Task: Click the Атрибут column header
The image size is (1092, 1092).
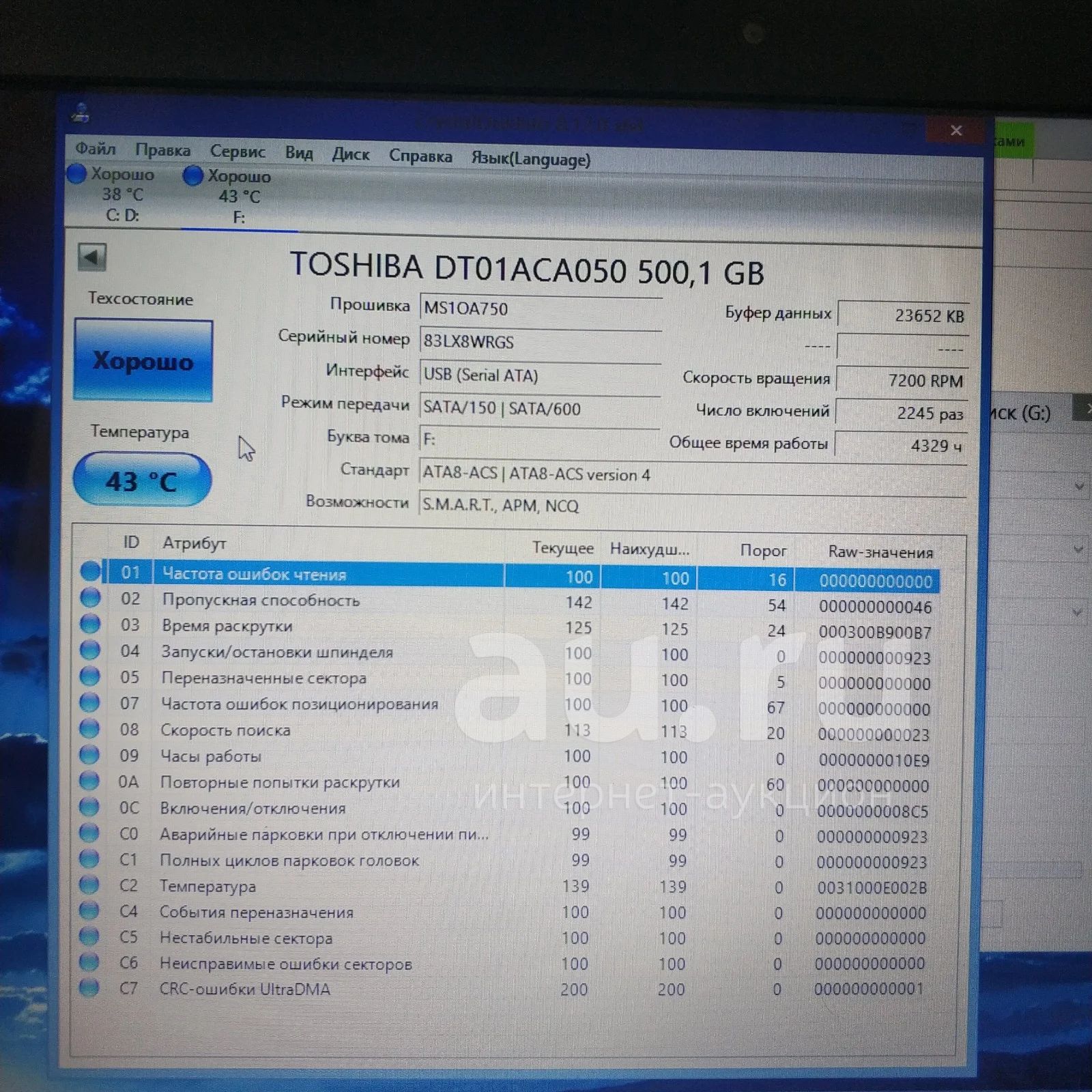Action: [x=194, y=543]
